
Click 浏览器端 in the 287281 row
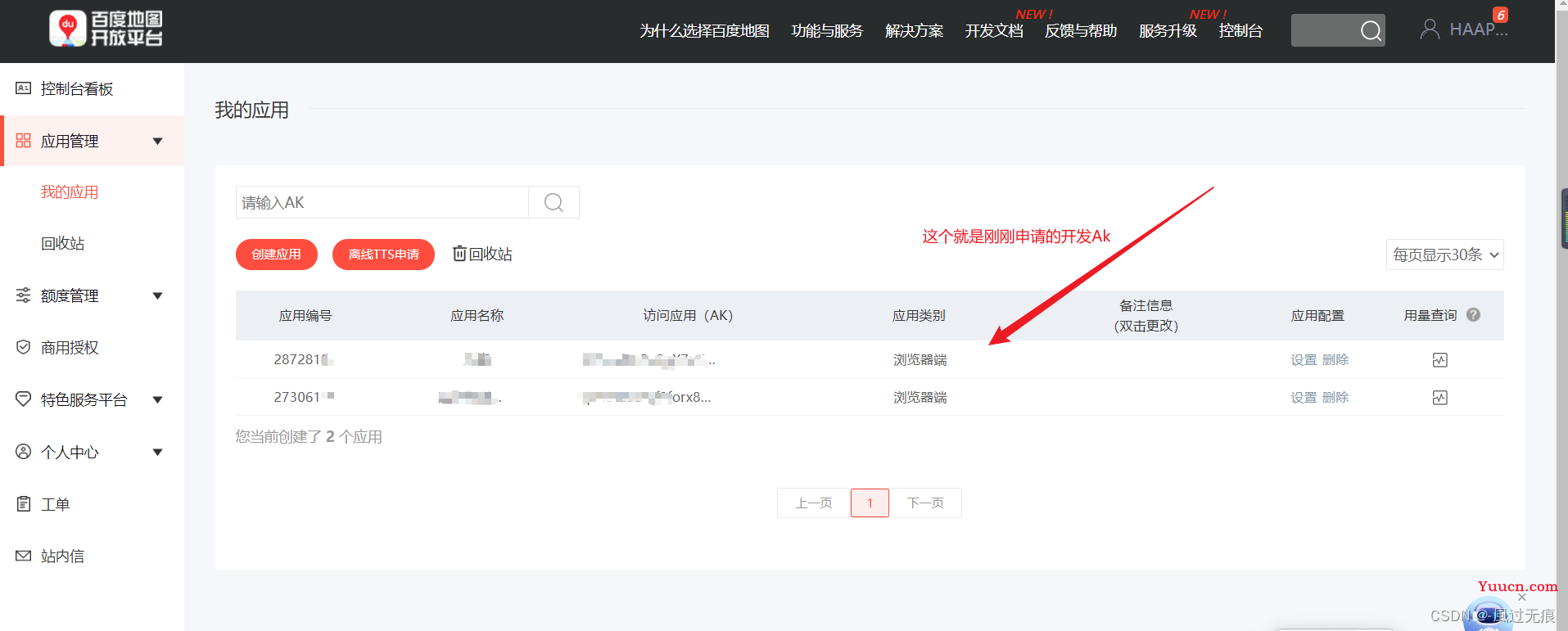(920, 360)
